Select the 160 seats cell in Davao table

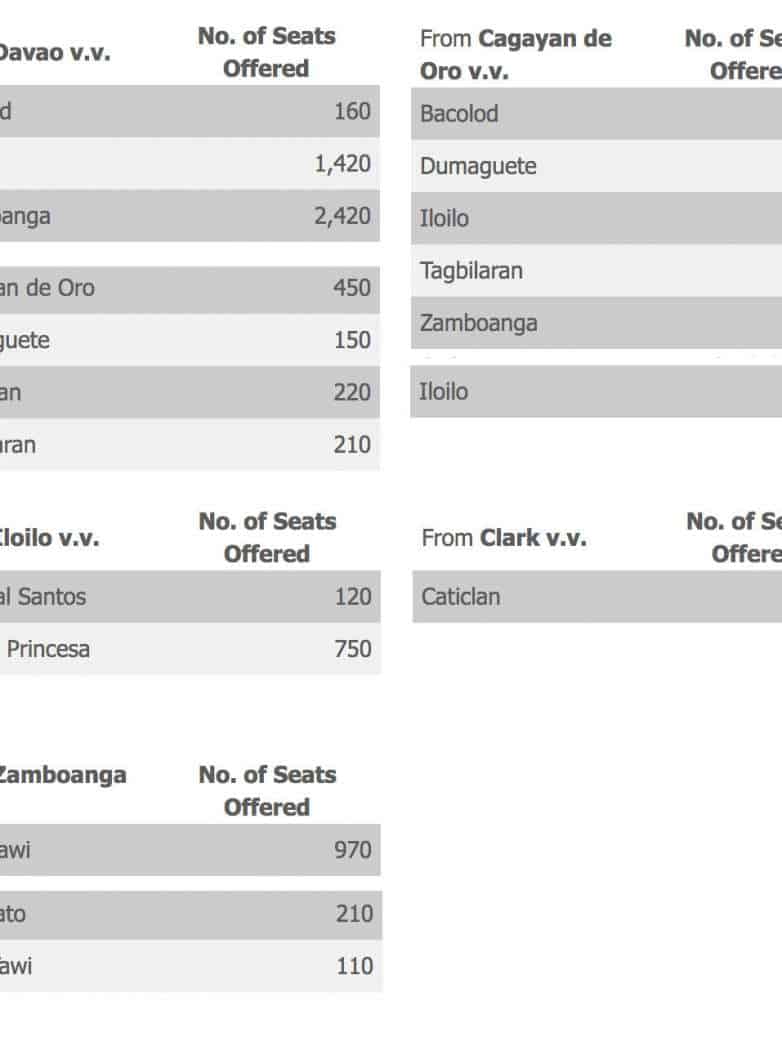pyautogui.click(x=352, y=111)
